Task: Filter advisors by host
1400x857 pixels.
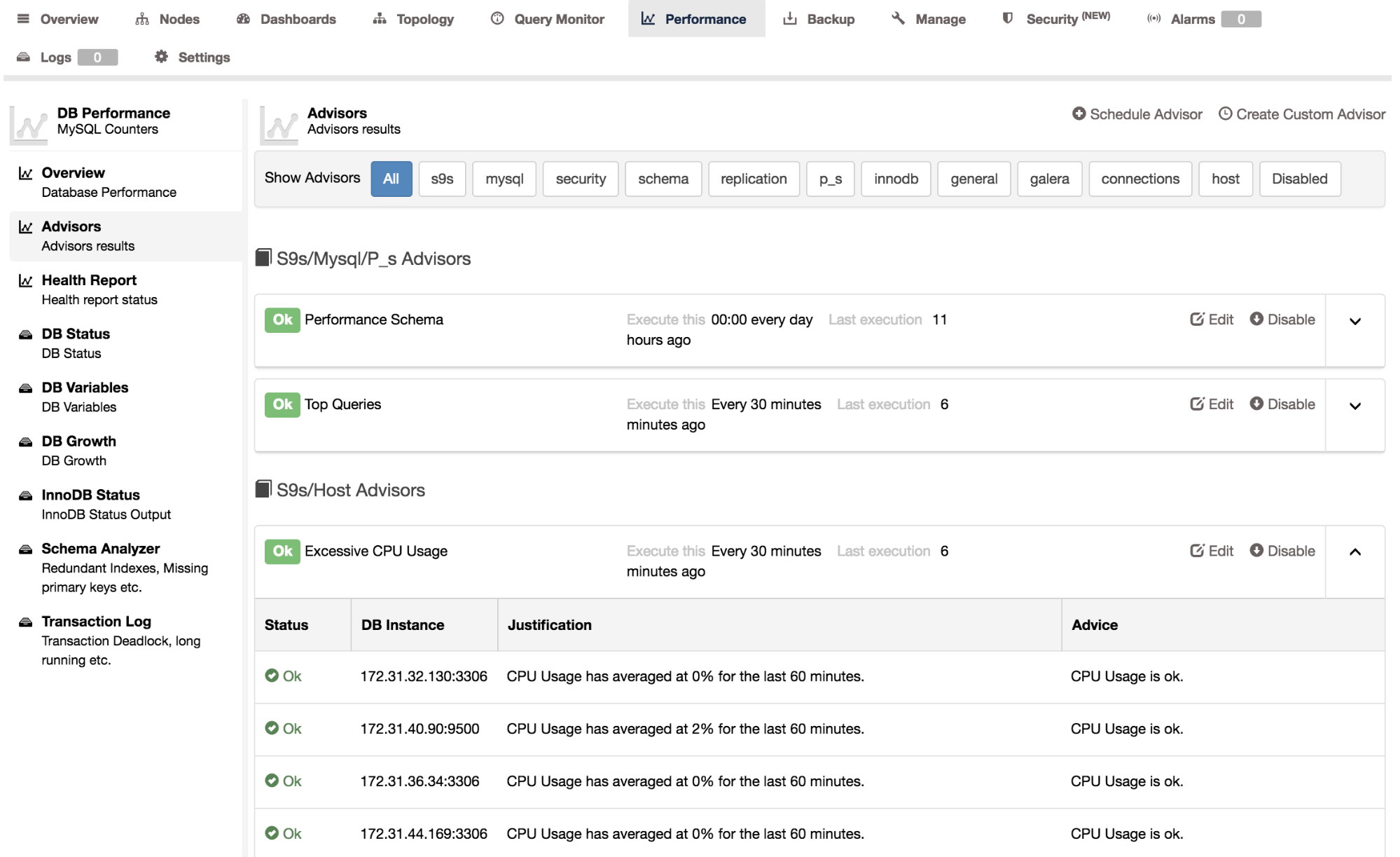Action: click(1226, 179)
